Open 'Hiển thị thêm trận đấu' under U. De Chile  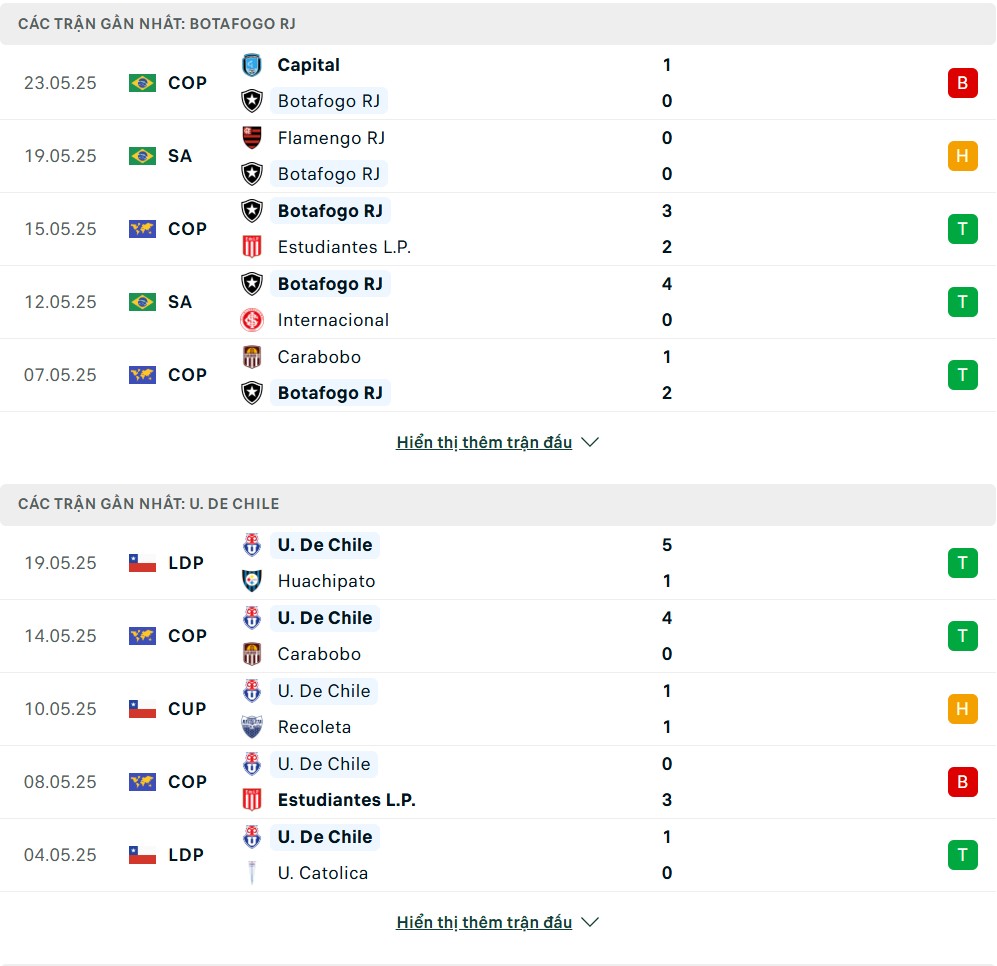coord(484,922)
